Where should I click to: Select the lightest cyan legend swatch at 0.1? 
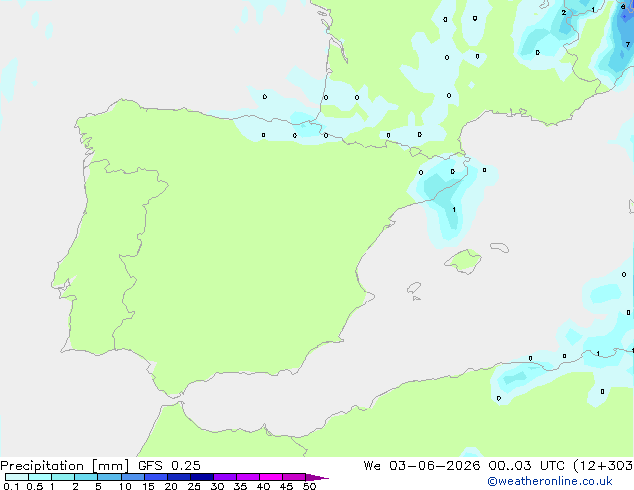click(17, 477)
